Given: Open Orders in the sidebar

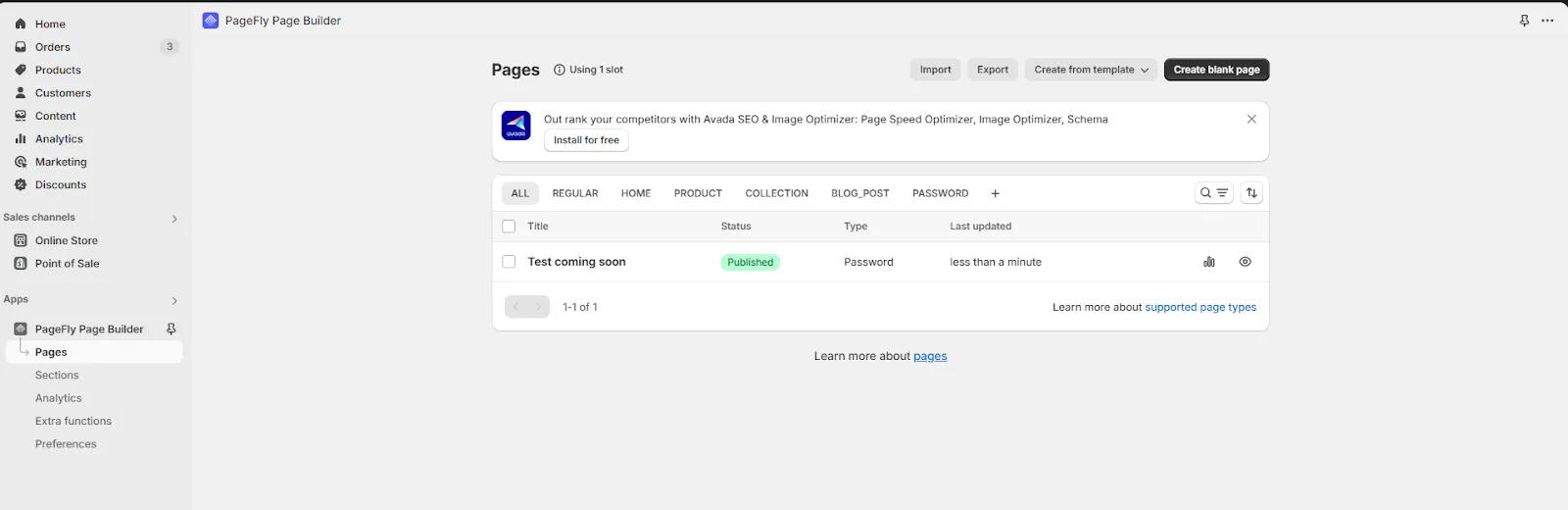Looking at the screenshot, I should click(53, 47).
